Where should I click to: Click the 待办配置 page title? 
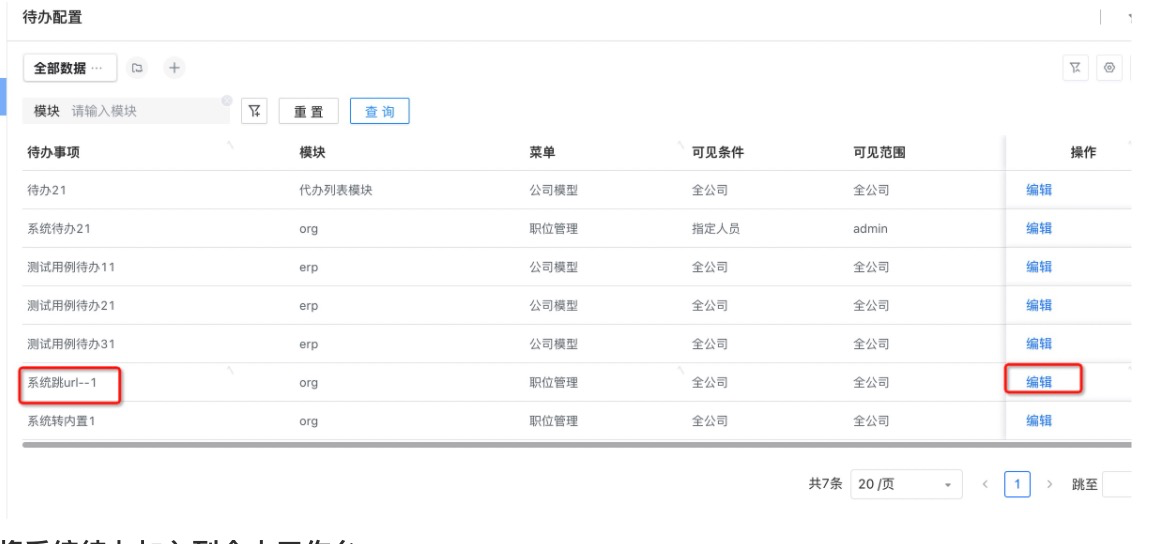(52, 18)
